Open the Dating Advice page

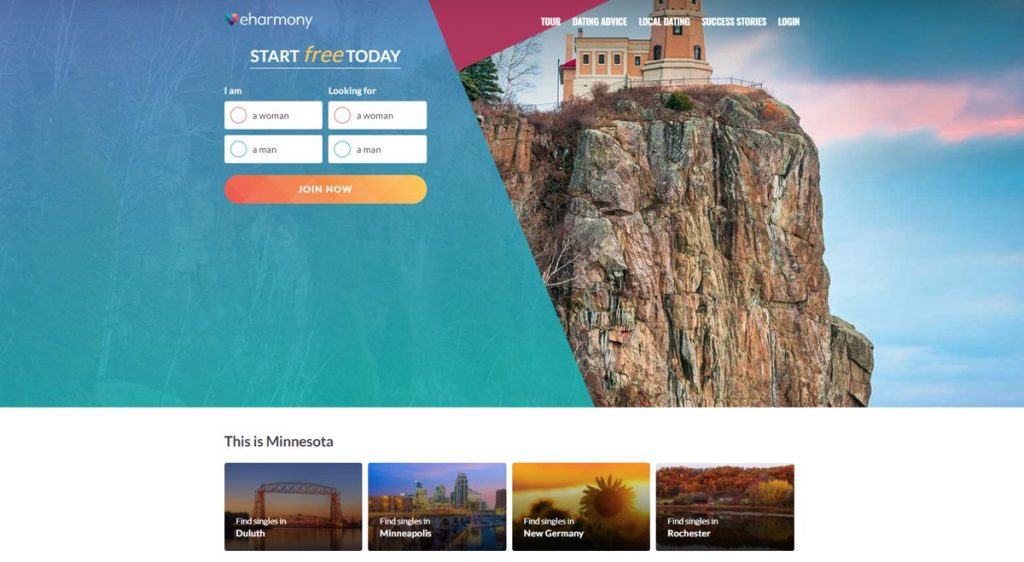600,22
